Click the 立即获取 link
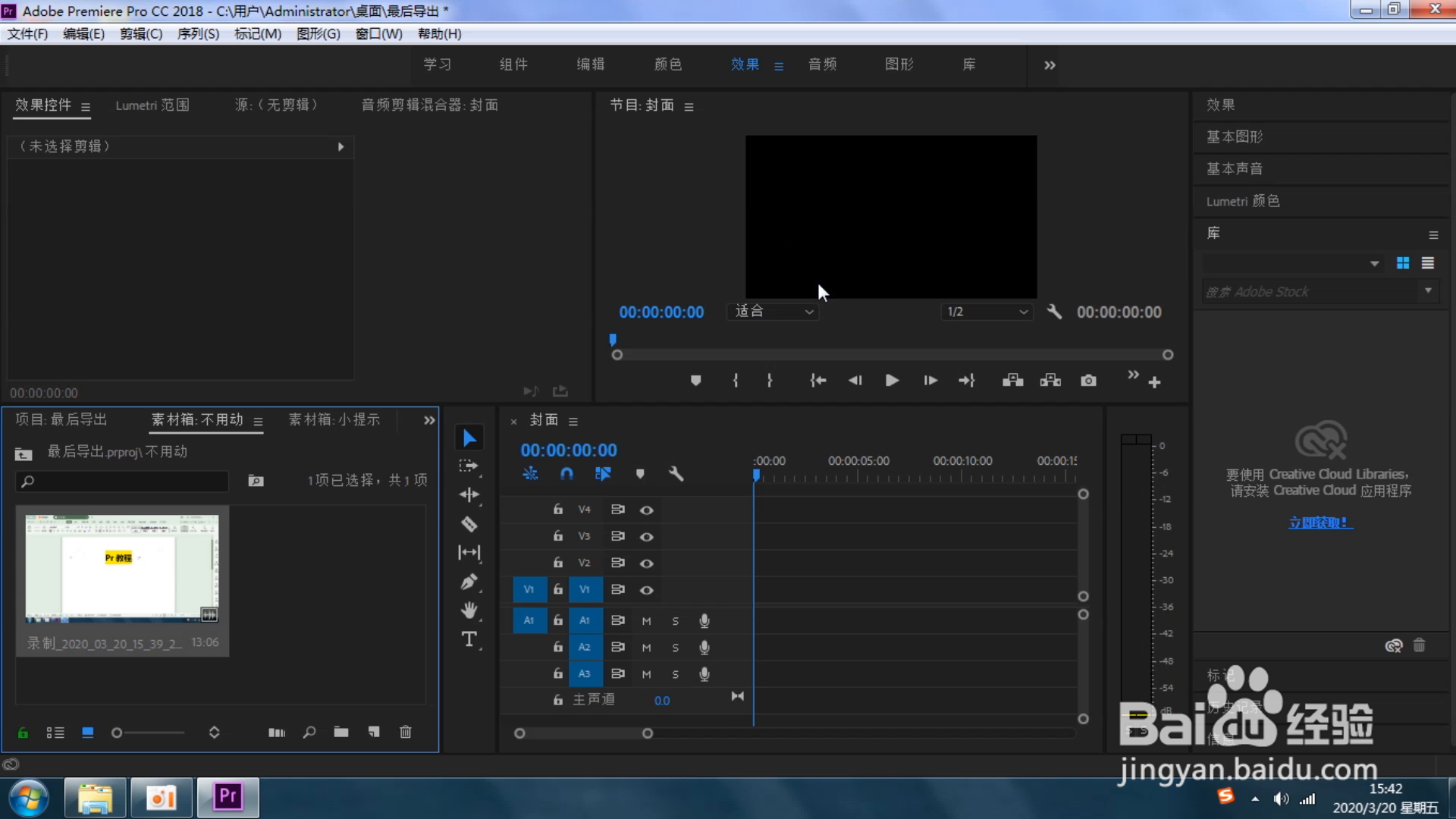Image resolution: width=1456 pixels, height=819 pixels. (x=1319, y=522)
